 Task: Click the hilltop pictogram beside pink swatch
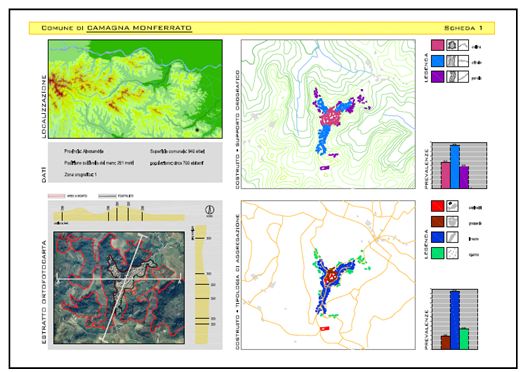coord(452,45)
